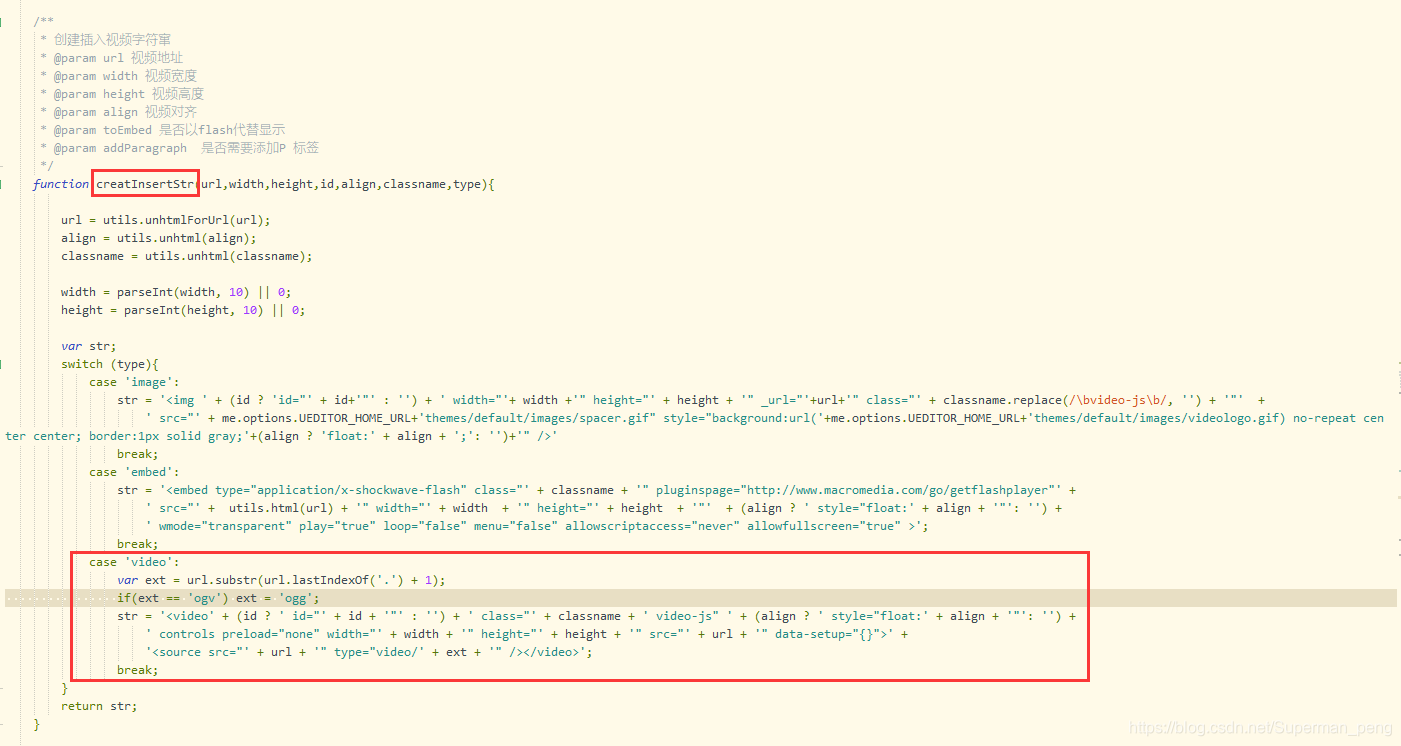Viewport: 1401px width, 746px height.
Task: Click the 'width = parseInt(width, 10) || 0;' line
Action: click(176, 292)
